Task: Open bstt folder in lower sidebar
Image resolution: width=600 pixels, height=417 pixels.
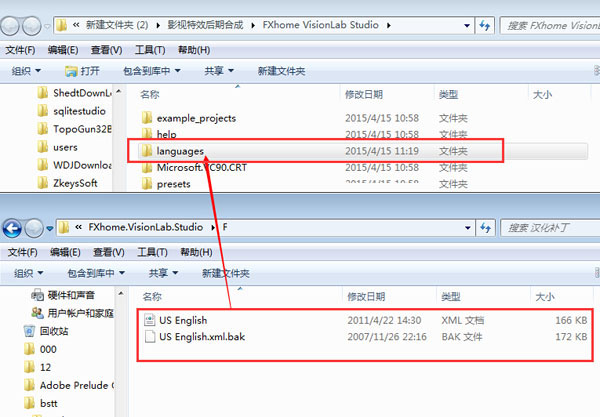Action: pos(41,403)
